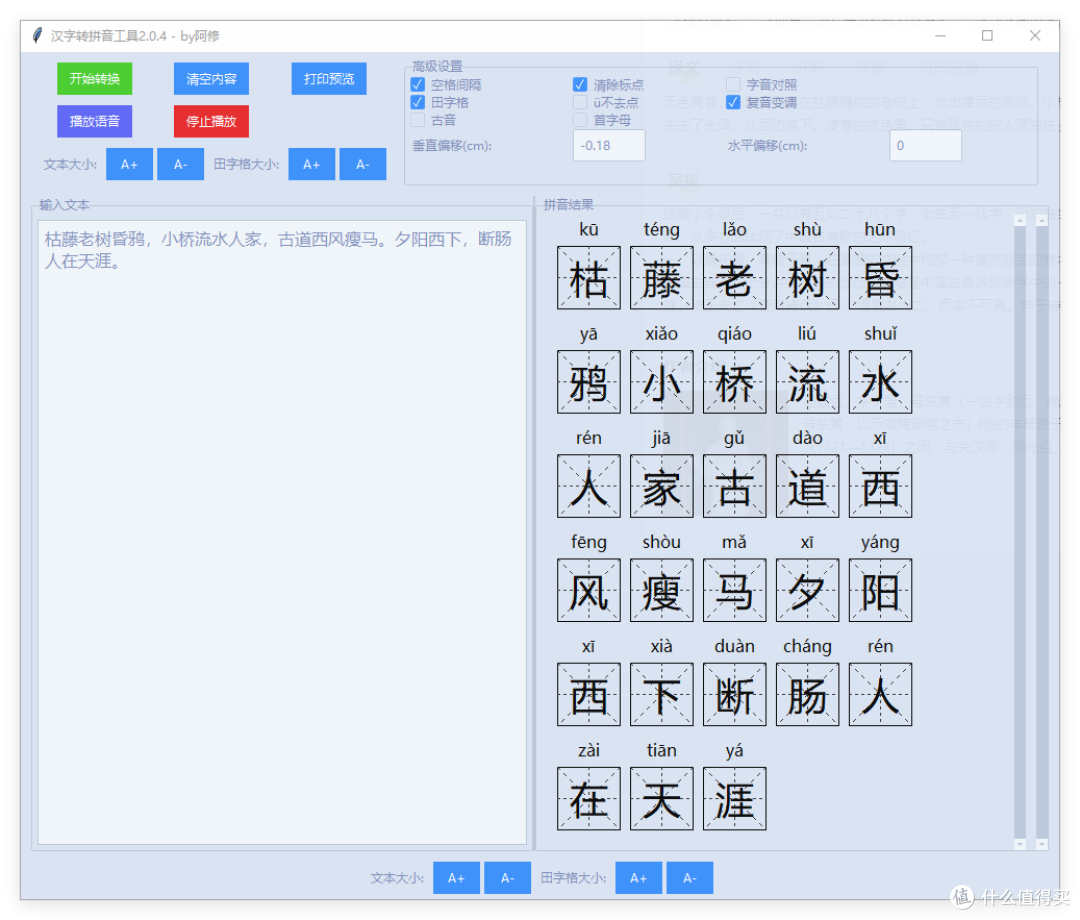Click the up arrow of the rightmost scrollbar
Viewport: 1080px width, 920px height.
[x=1041, y=221]
